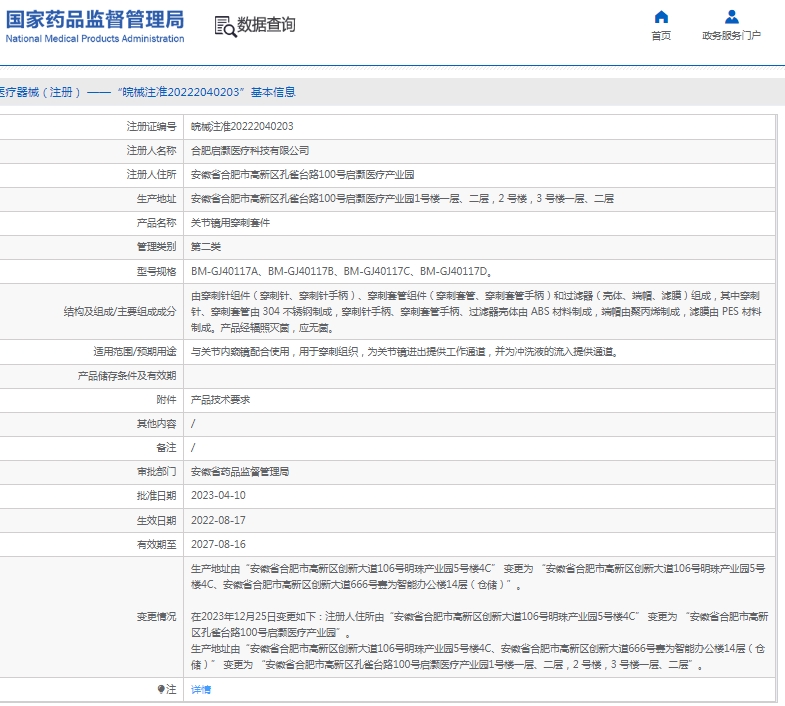Click the 备注 label
Image resolution: width=785 pixels, height=706 pixels.
[166, 448]
